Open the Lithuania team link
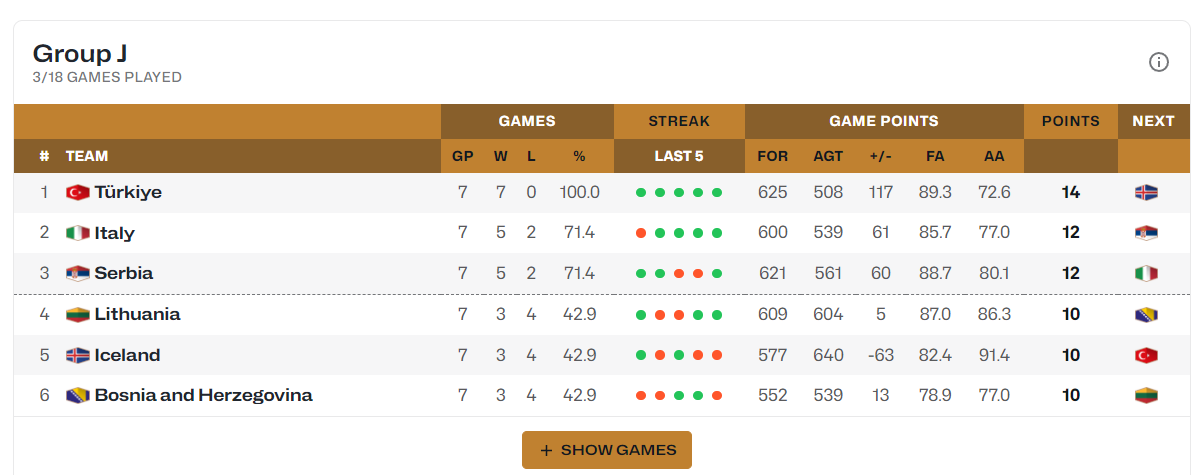The image size is (1198, 475). (138, 314)
